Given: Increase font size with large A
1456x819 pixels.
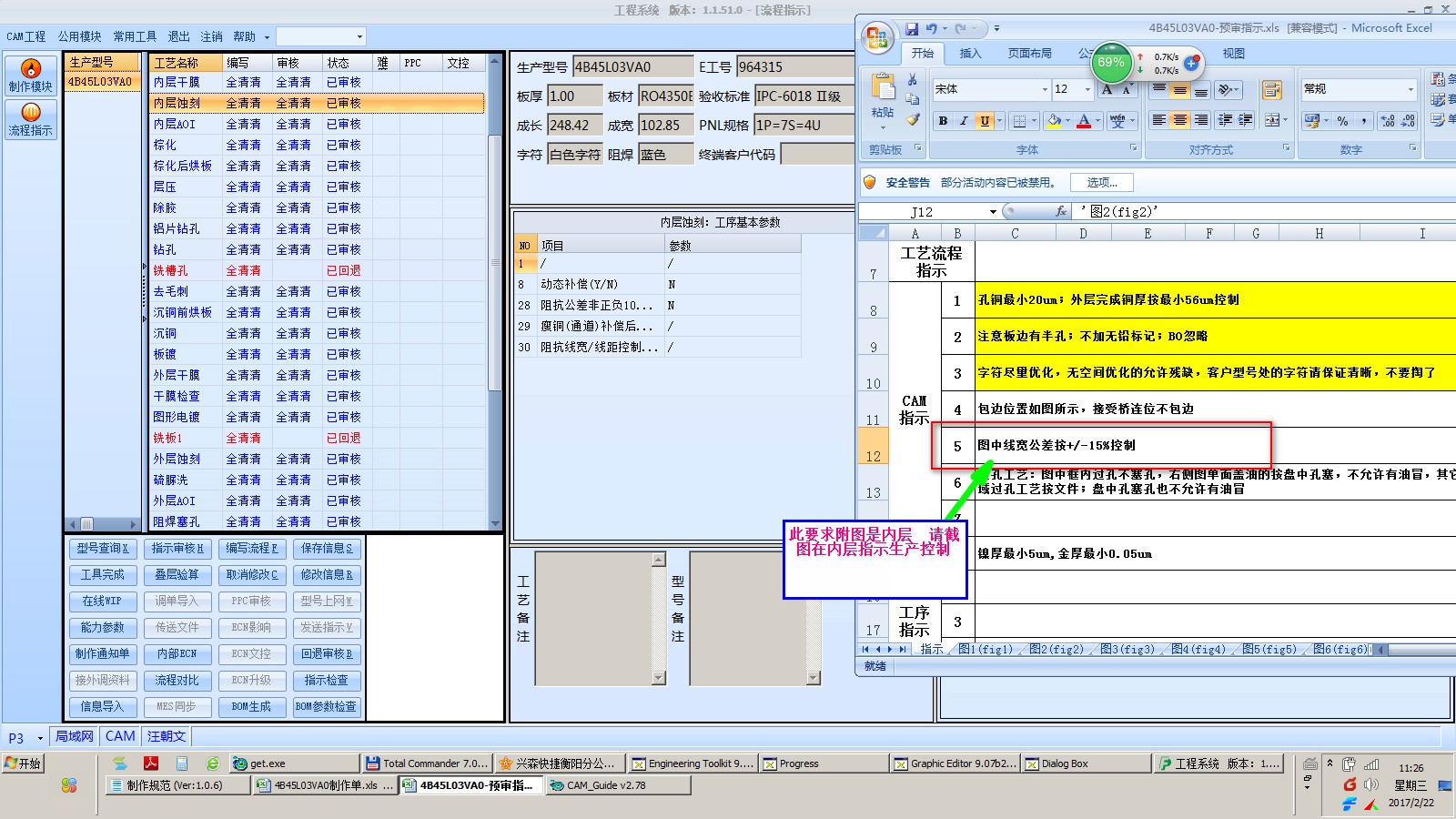Looking at the screenshot, I should [1107, 89].
